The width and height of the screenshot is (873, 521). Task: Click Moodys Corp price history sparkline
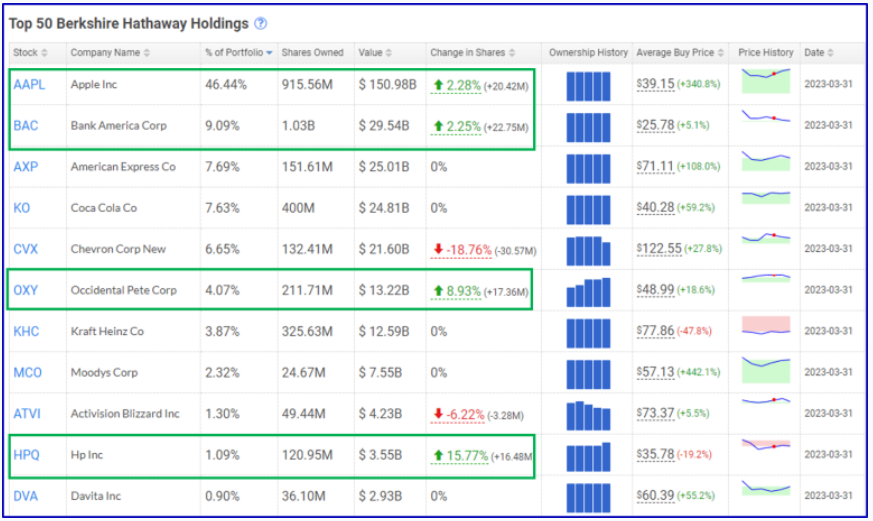click(766, 370)
